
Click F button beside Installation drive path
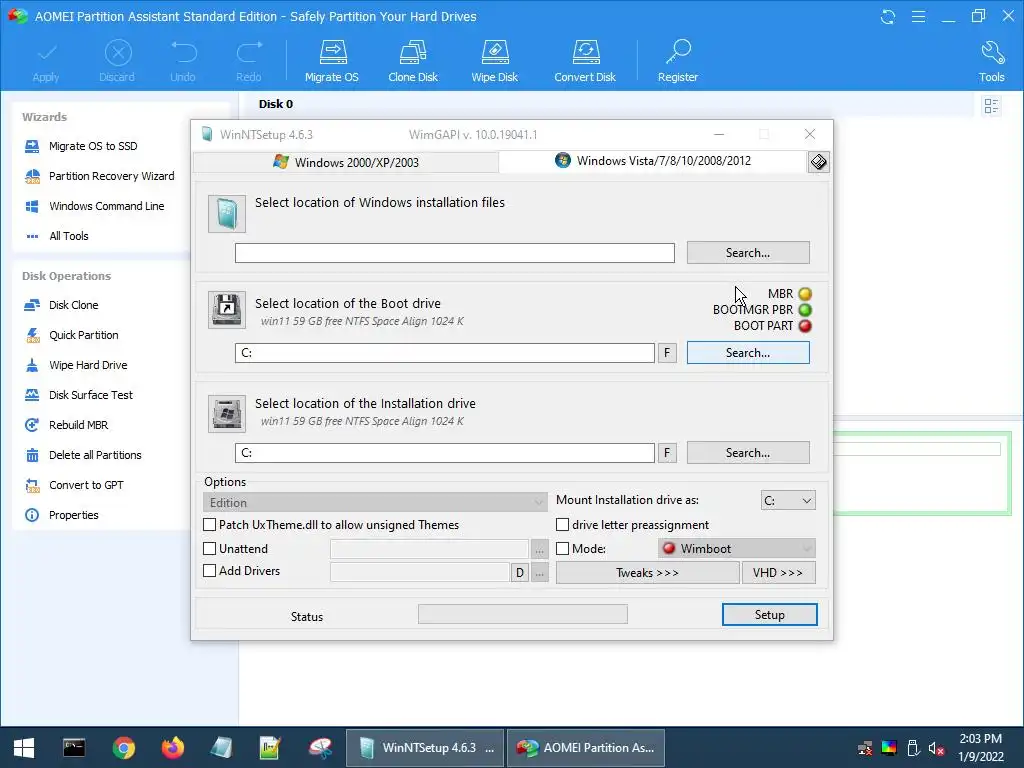tap(667, 453)
